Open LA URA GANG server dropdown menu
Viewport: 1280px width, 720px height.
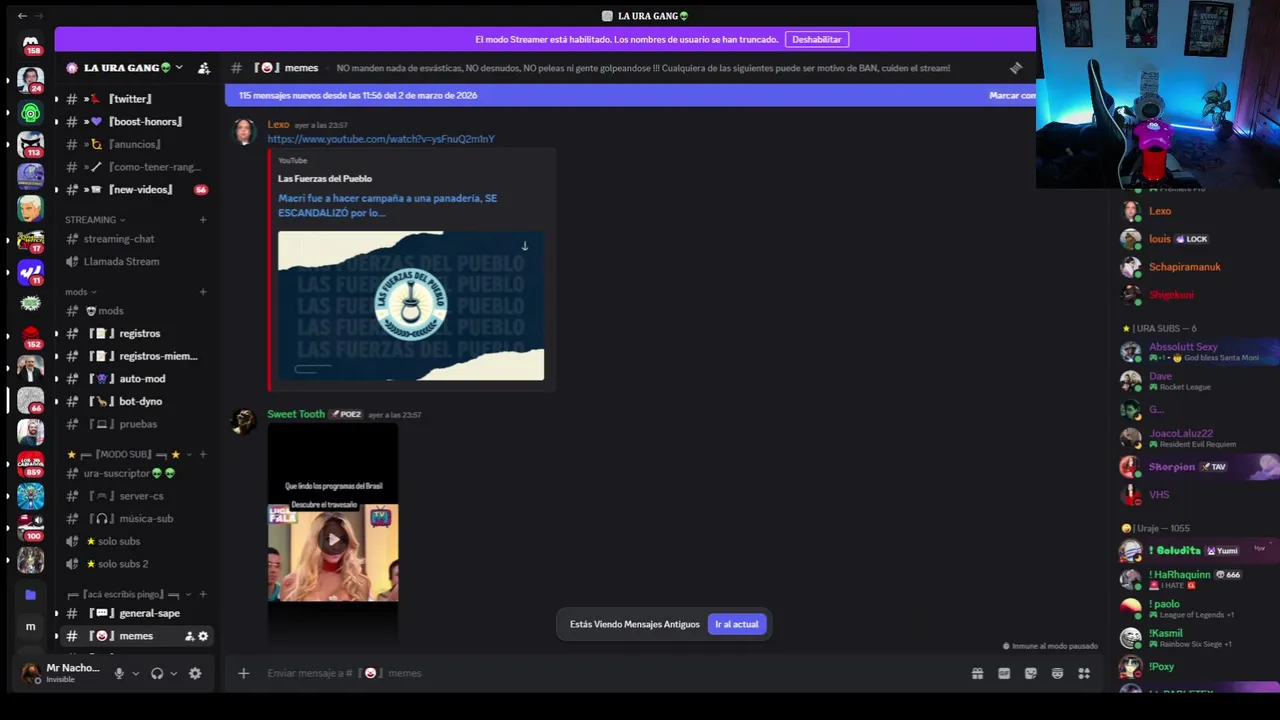(x=124, y=68)
